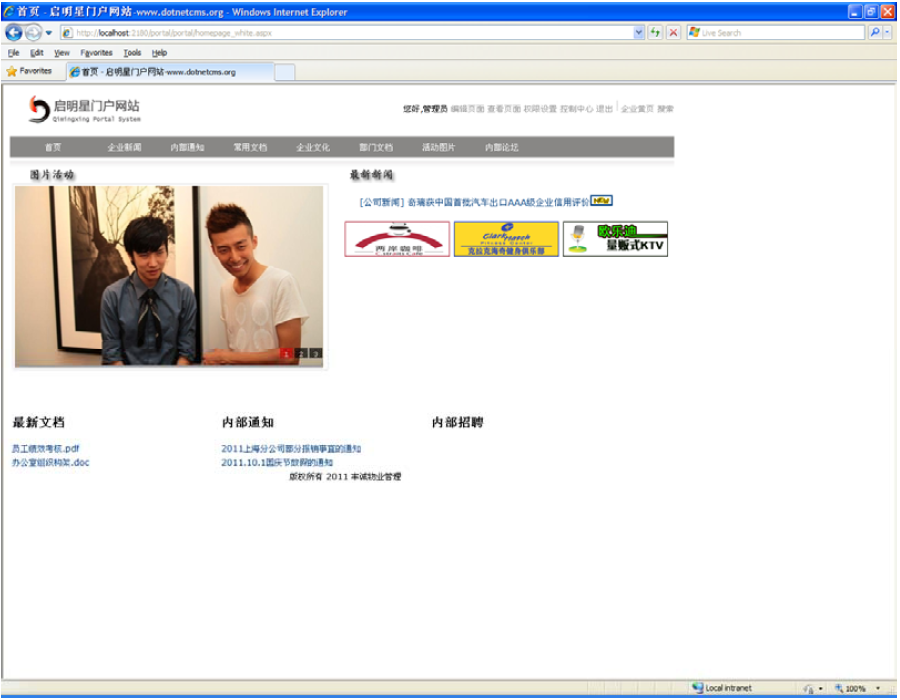Viewport: 900px width, 700px height.
Task: Click the blank New Tab button
Action: [x=285, y=72]
